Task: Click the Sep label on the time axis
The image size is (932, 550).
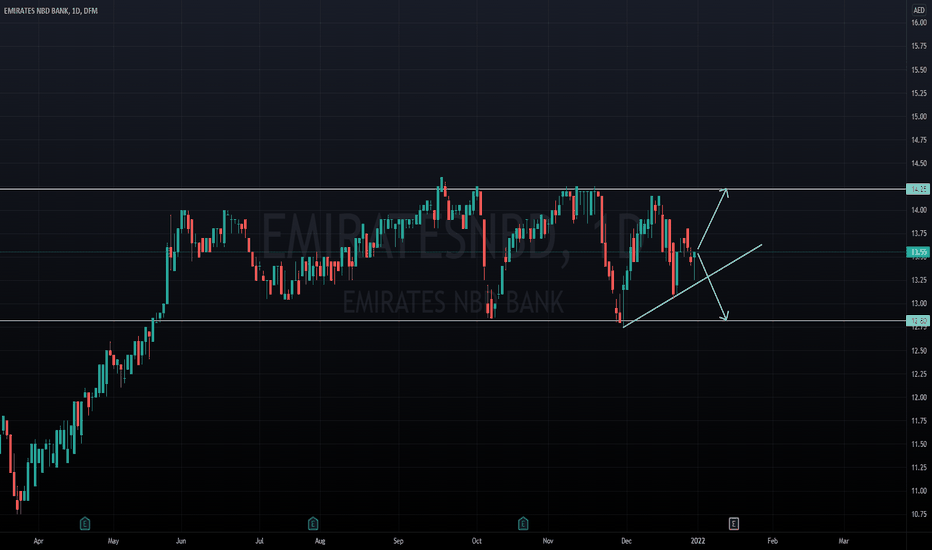Action: click(x=398, y=541)
